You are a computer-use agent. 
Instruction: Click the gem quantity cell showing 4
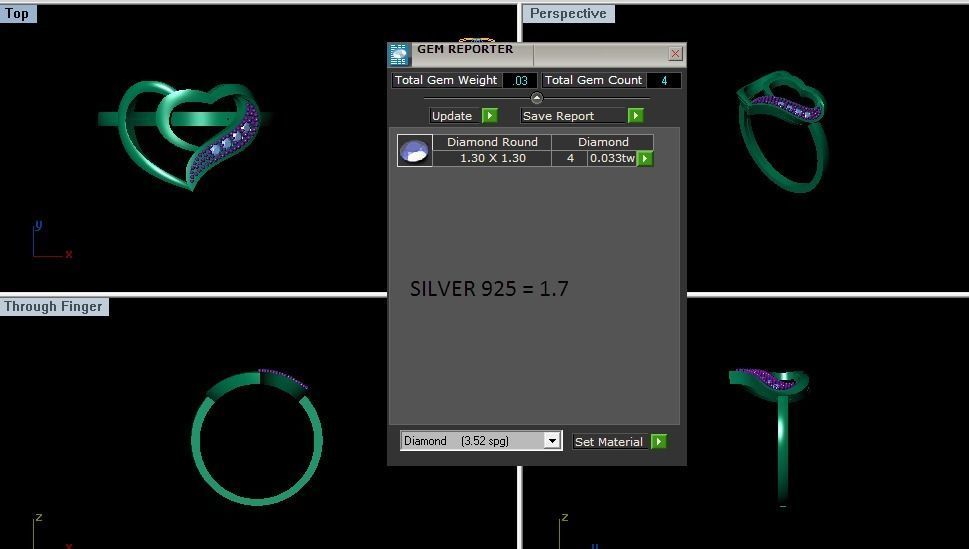coord(570,158)
